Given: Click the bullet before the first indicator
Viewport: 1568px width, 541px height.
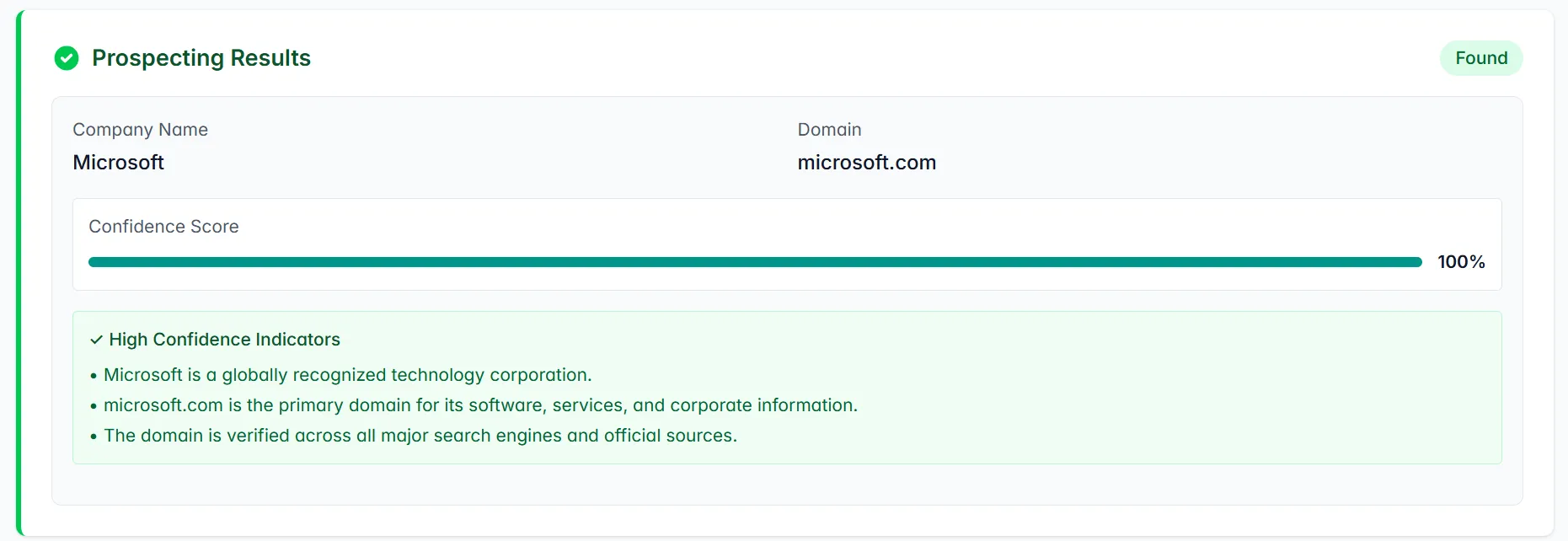Looking at the screenshot, I should [x=94, y=376].
